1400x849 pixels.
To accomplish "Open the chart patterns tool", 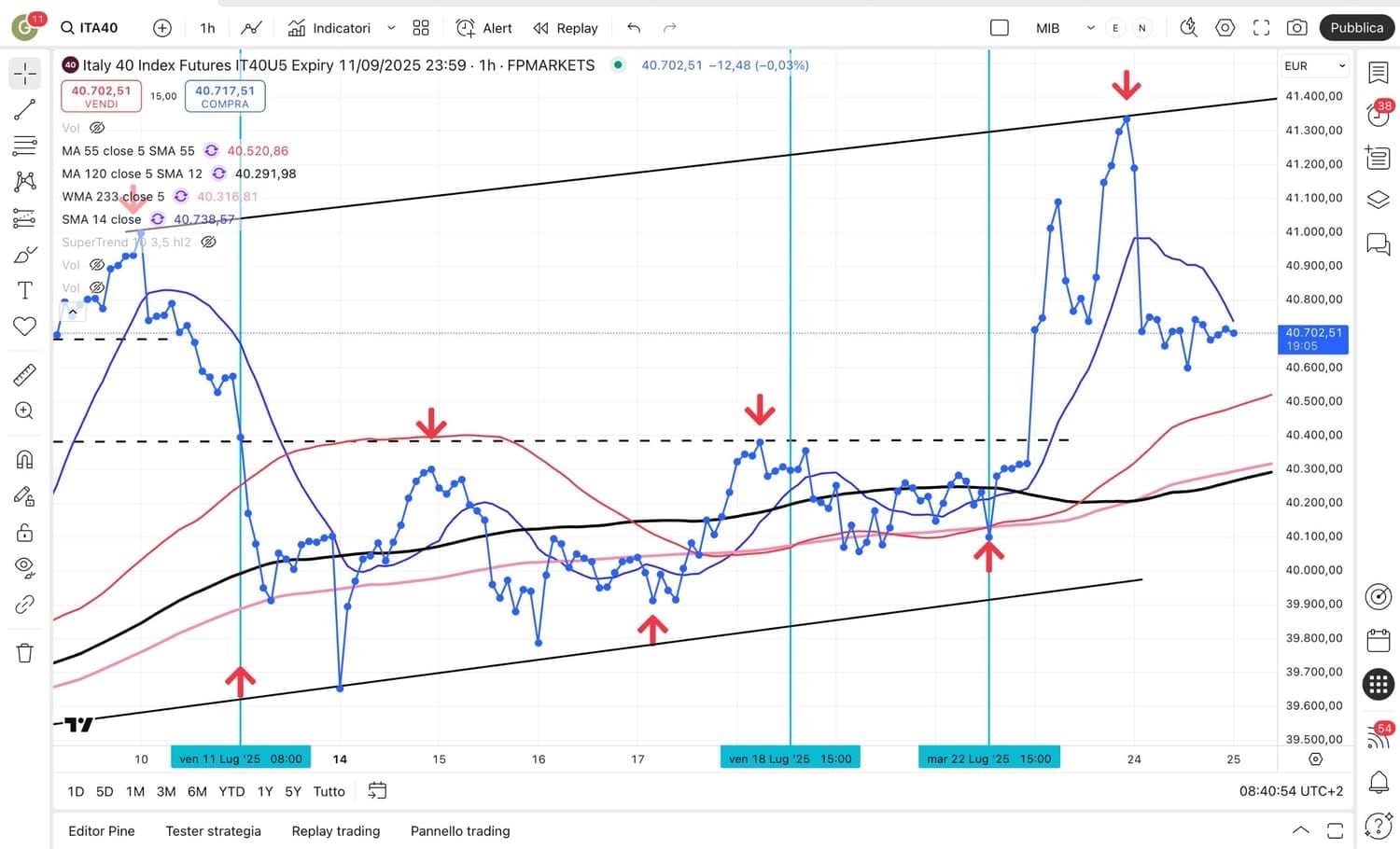I will [x=25, y=181].
